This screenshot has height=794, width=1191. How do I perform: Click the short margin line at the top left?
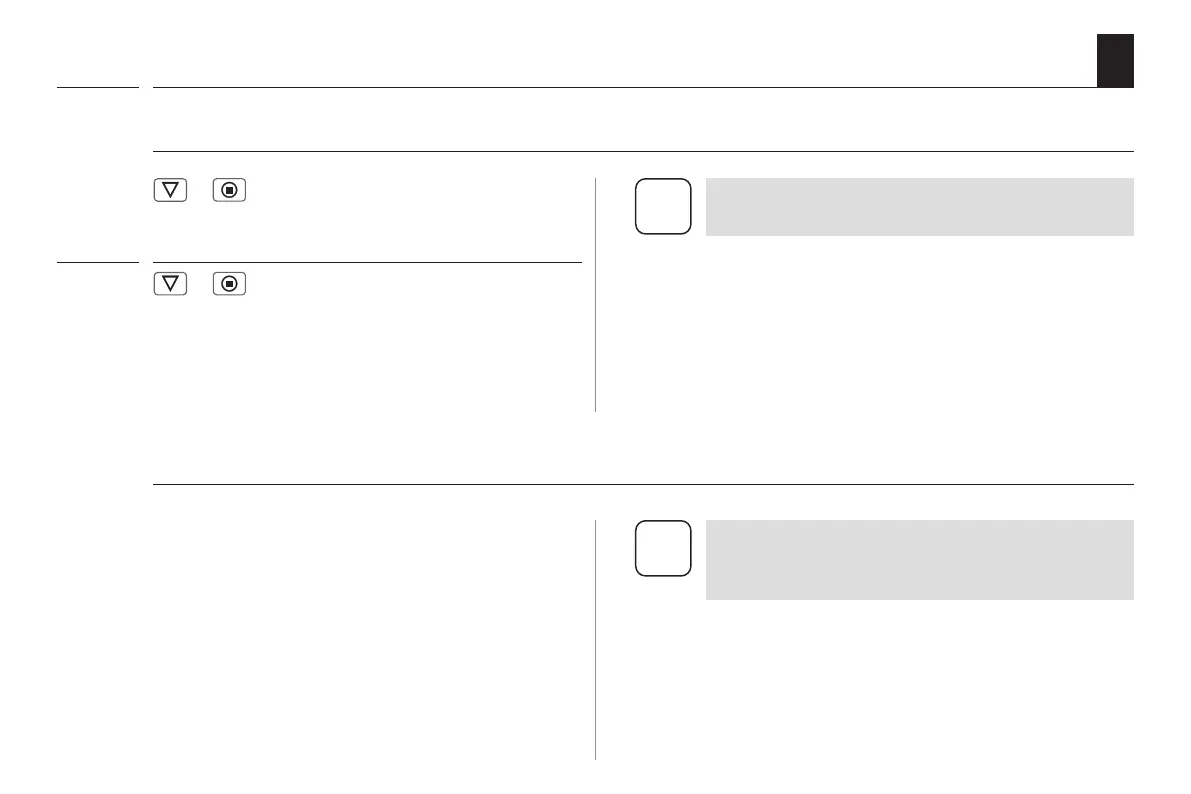tap(97, 88)
